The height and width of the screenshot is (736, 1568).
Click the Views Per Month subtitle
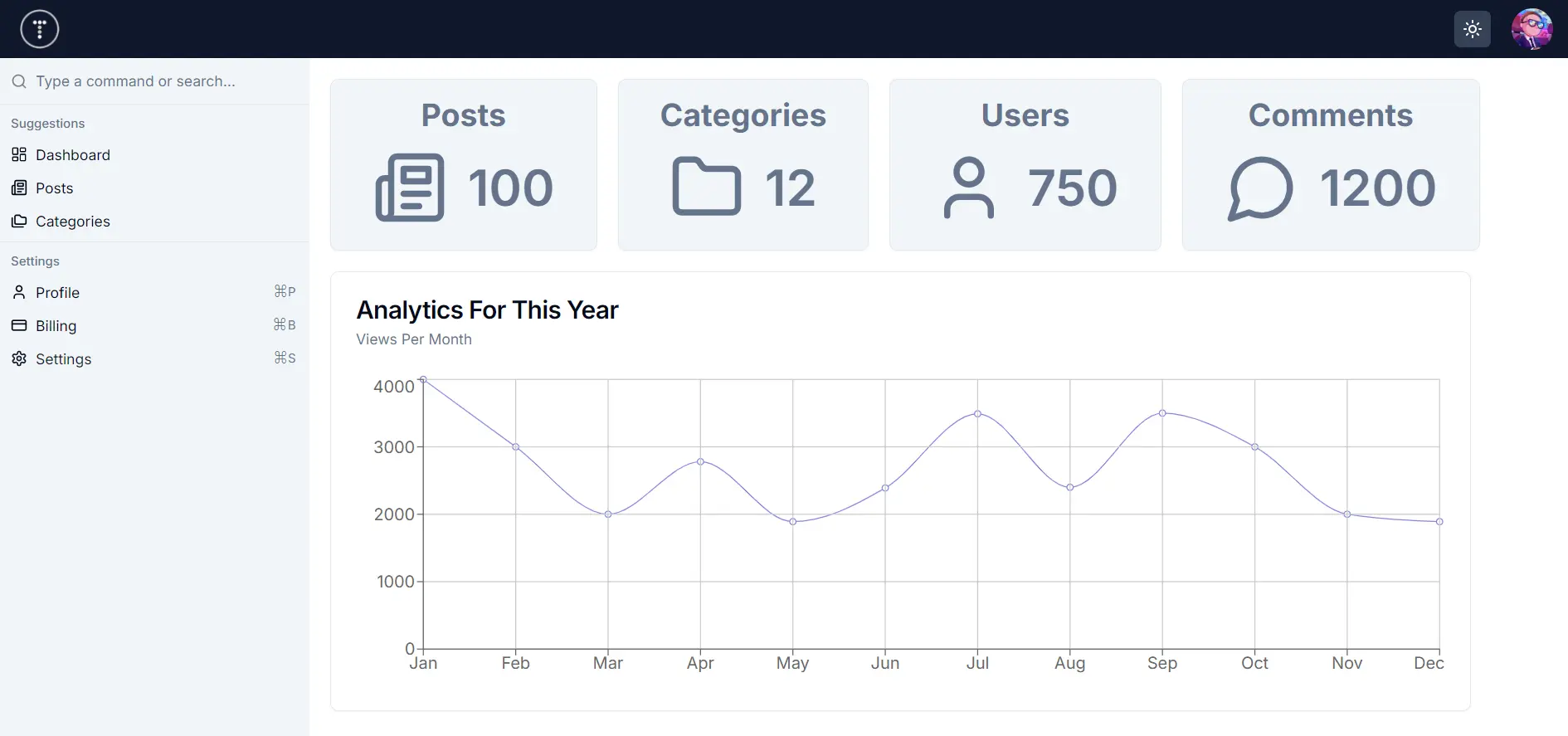click(414, 339)
